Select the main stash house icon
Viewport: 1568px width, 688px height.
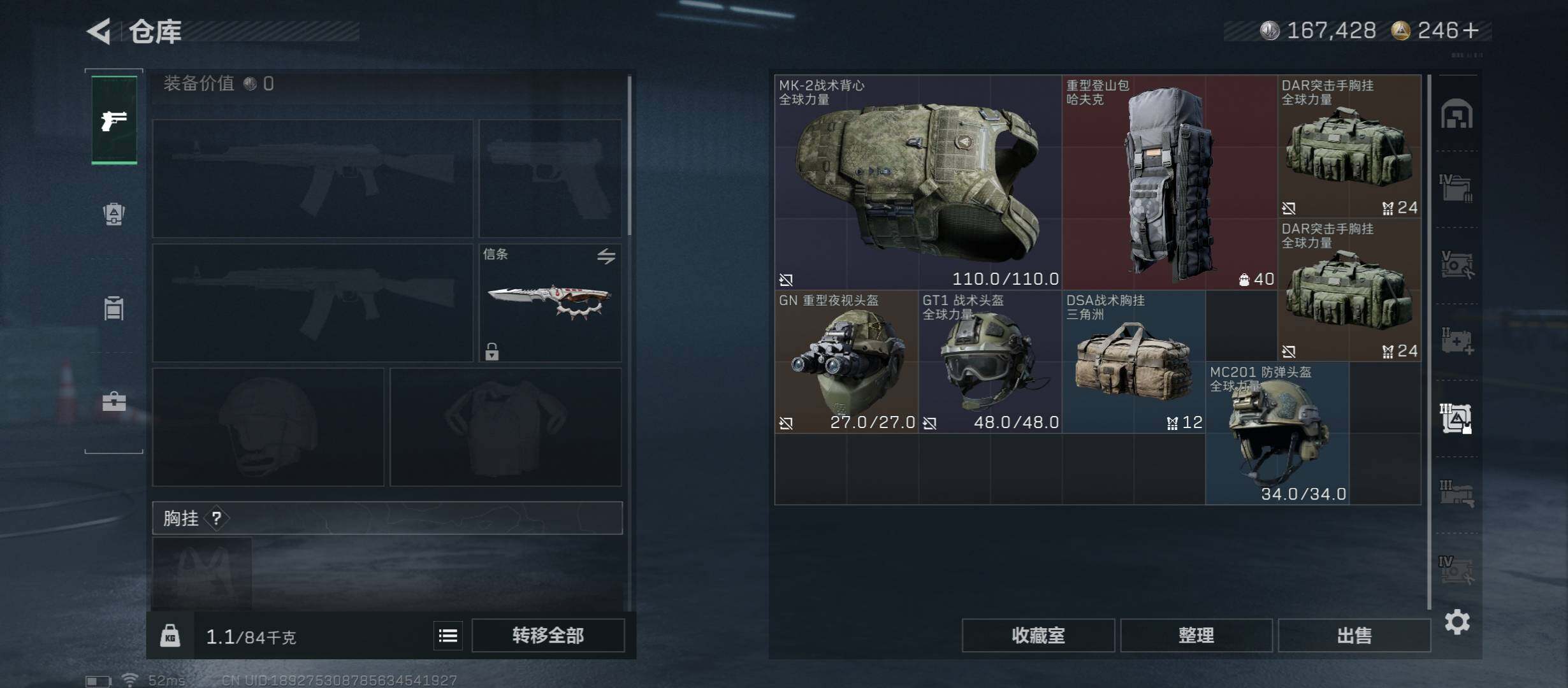pos(1457,114)
